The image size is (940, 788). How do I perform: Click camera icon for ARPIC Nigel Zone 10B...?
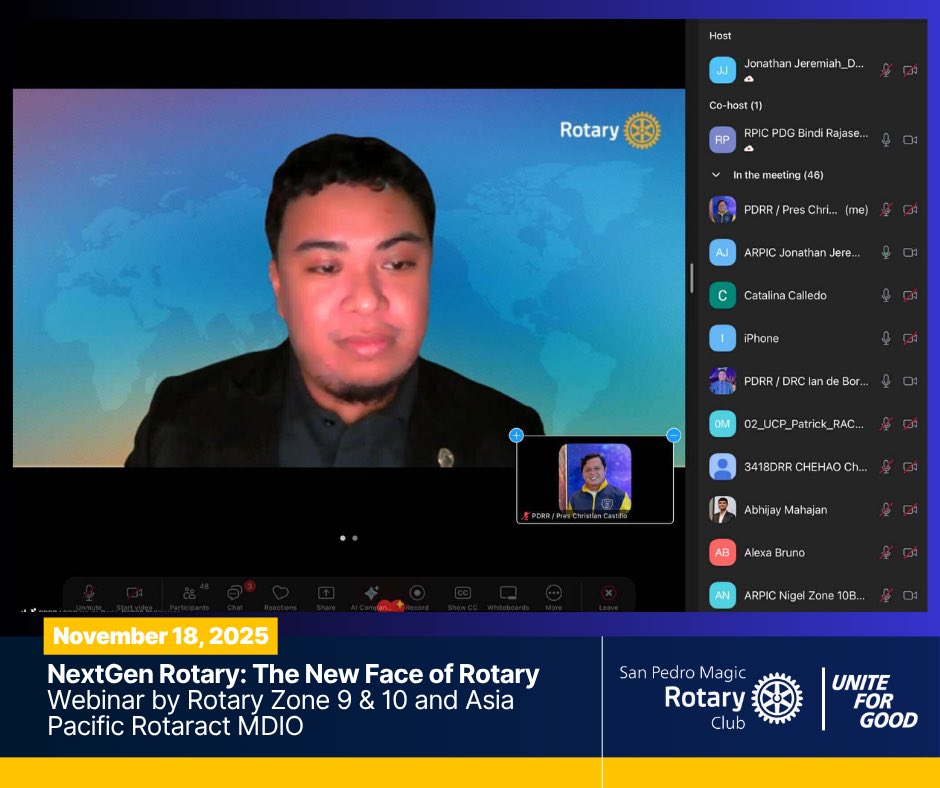point(910,595)
